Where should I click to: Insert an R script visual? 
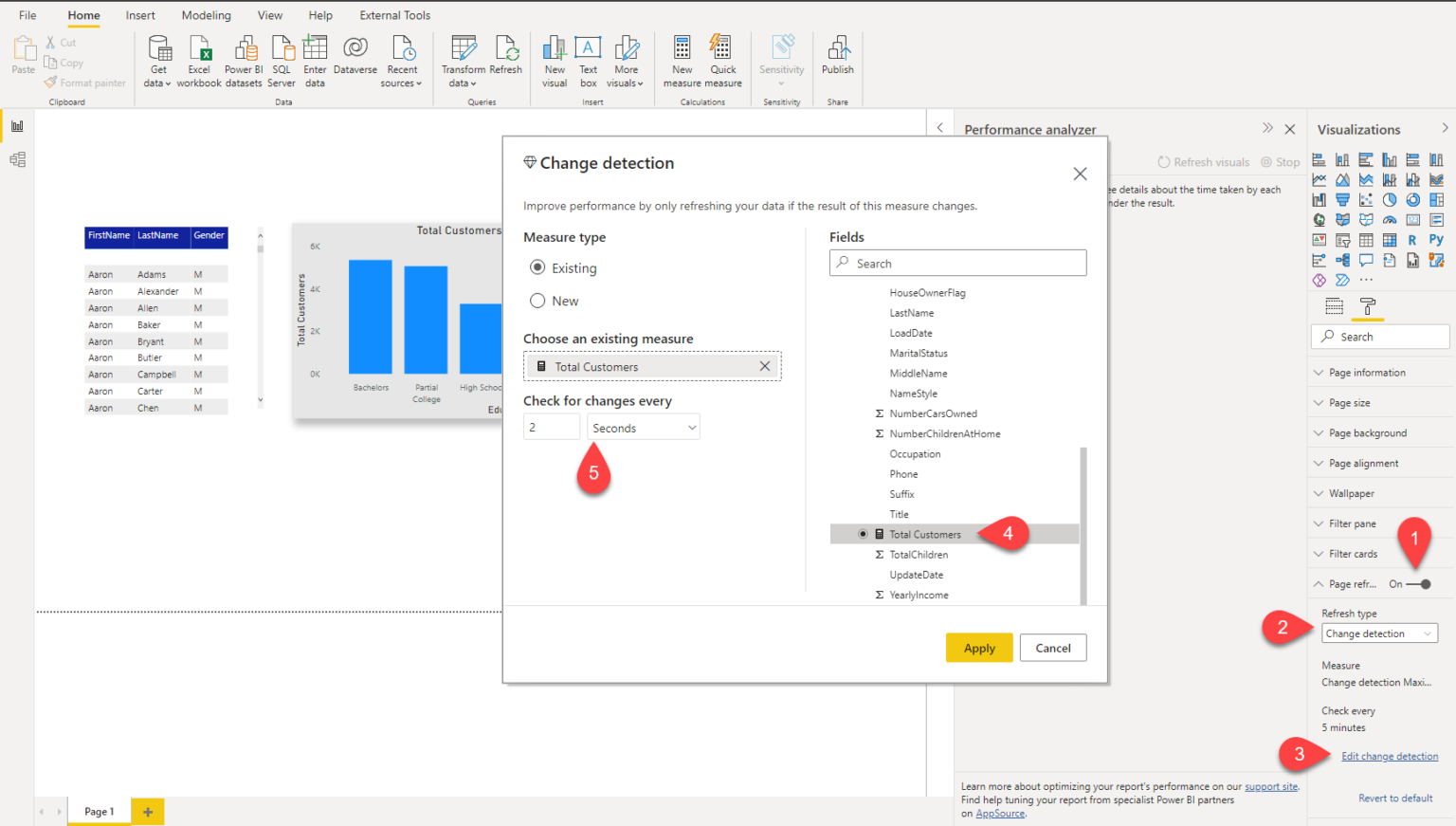click(x=1413, y=239)
